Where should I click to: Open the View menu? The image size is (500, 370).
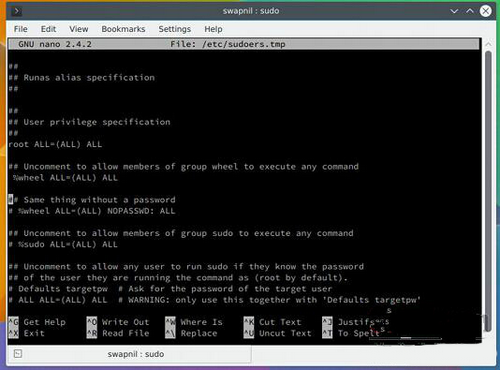(x=79, y=29)
